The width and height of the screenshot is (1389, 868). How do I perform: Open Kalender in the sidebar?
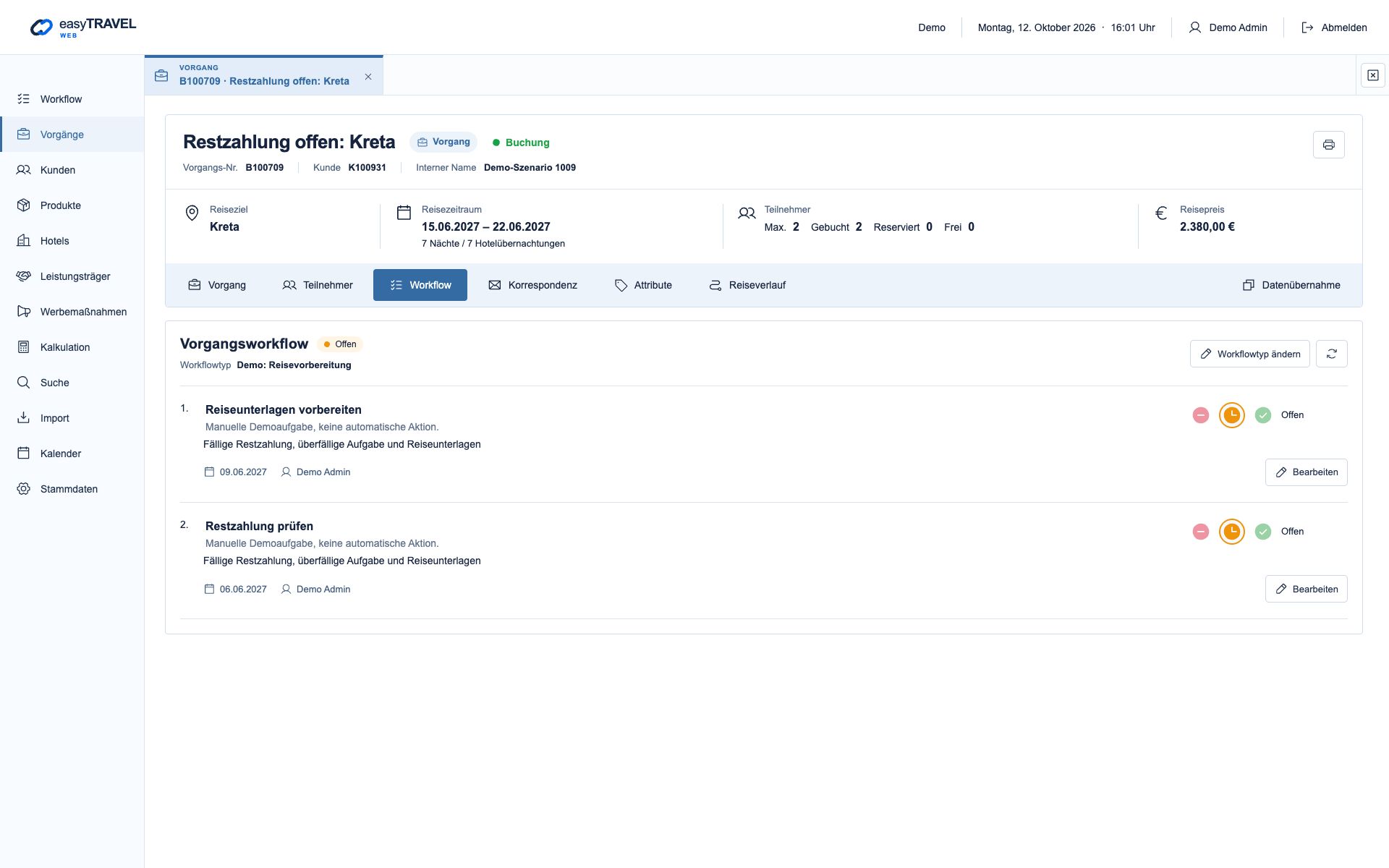pos(72,454)
